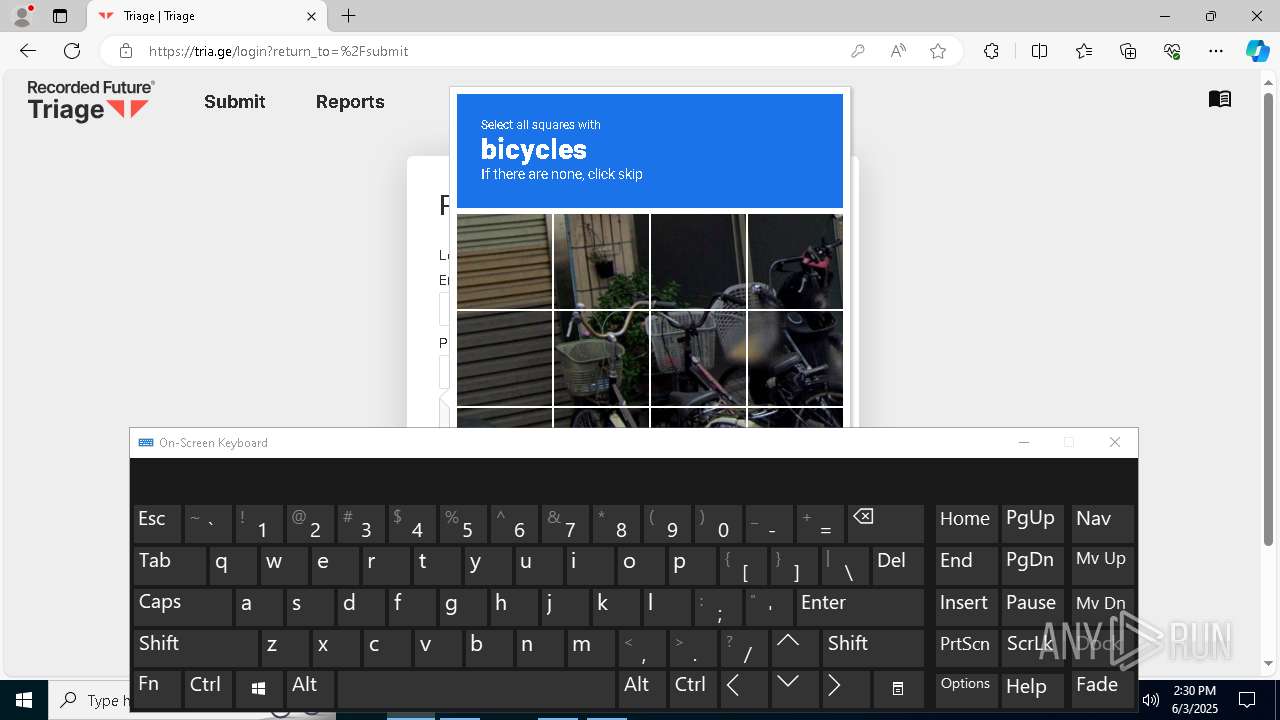Click the Windows logo key on keyboard
1280x720 pixels.
click(258, 688)
